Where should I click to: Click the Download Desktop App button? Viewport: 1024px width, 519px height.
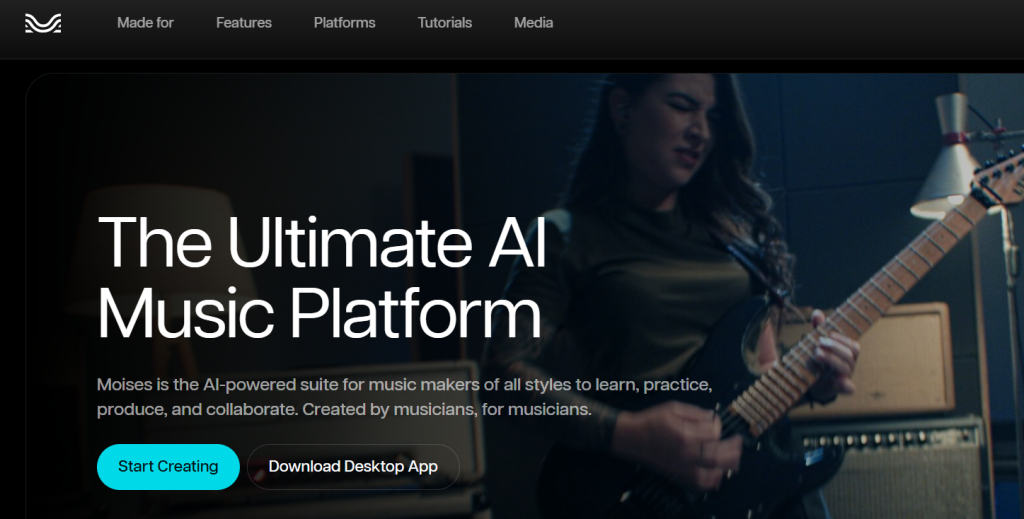[353, 467]
